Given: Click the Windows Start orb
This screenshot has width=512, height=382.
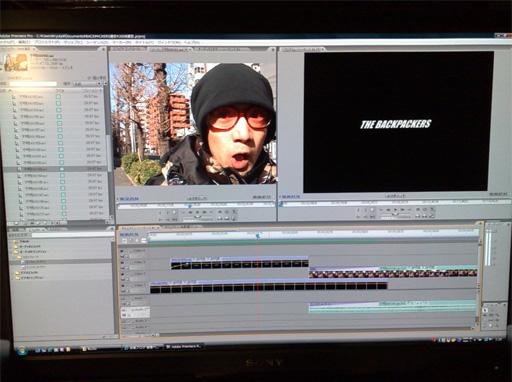Looking at the screenshot, I should [x=22, y=350].
